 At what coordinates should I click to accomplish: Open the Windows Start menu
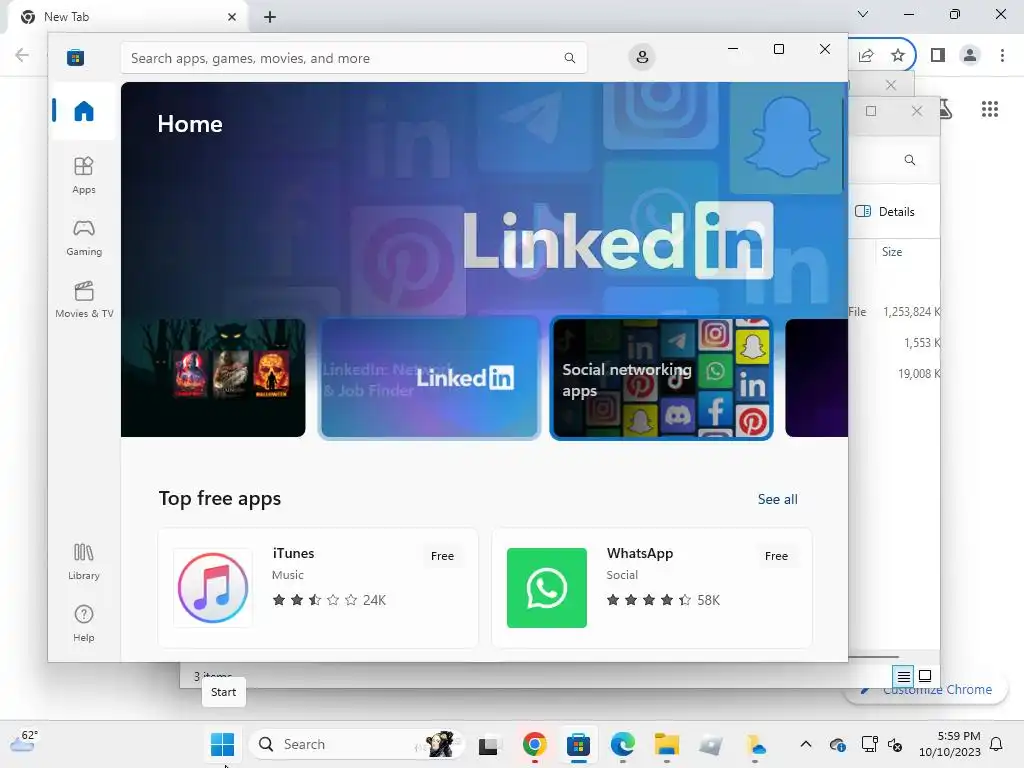(223, 744)
